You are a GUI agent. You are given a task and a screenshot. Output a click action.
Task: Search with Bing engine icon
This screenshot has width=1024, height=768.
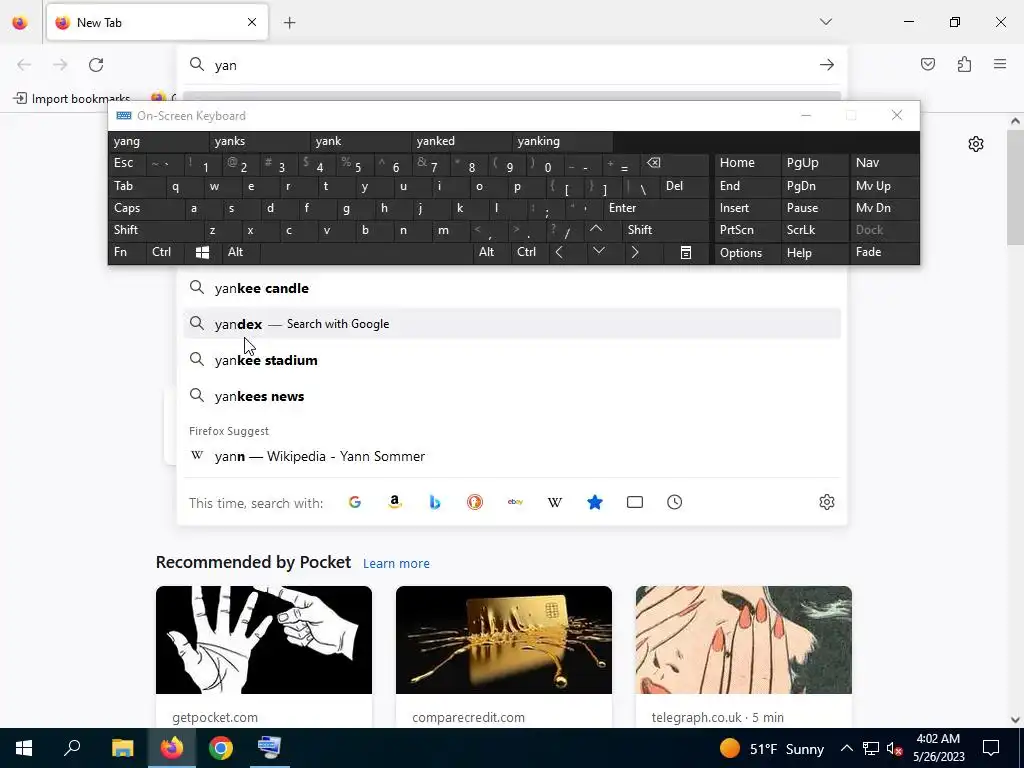tap(435, 502)
